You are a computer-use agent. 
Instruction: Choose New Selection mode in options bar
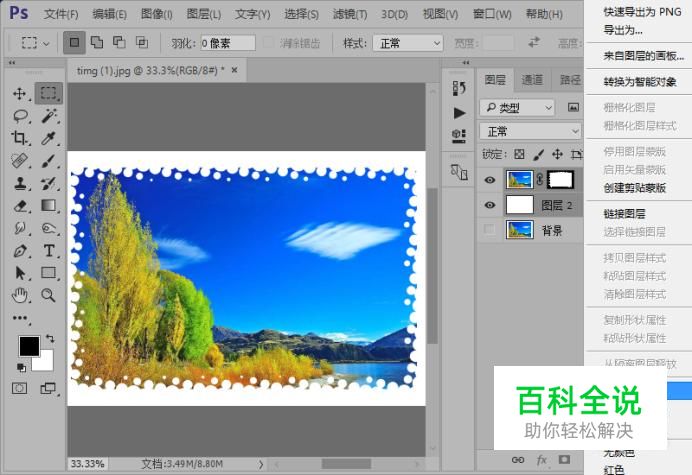click(74, 43)
